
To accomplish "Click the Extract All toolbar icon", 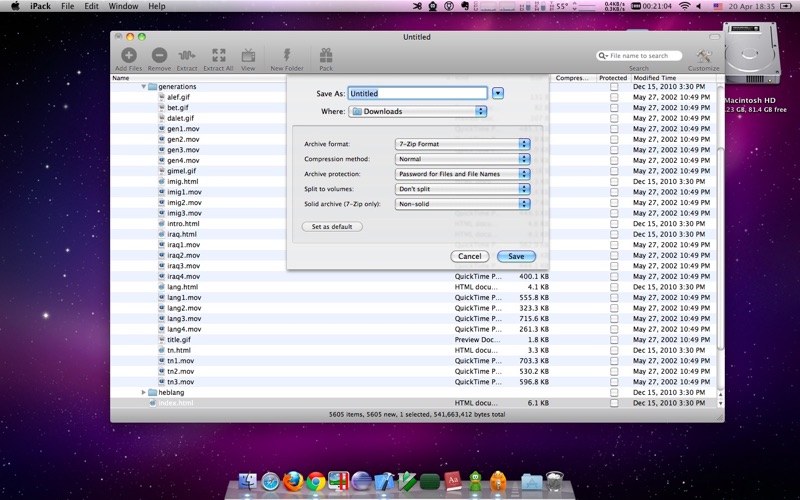I will 218,56.
